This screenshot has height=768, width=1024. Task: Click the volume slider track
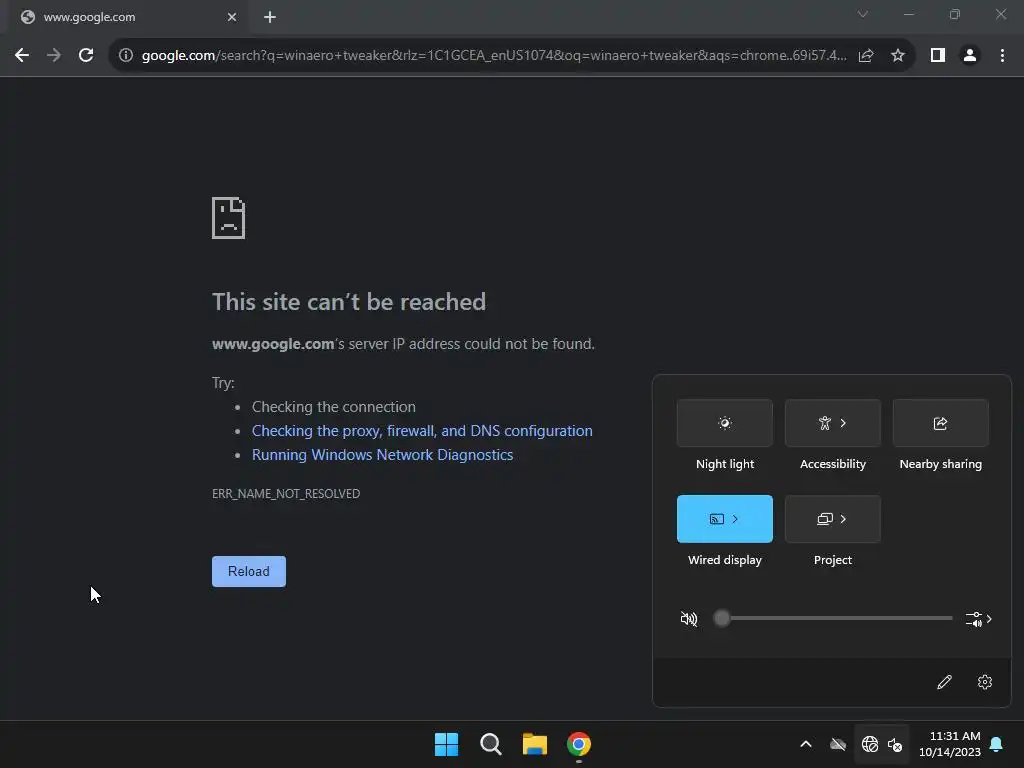[833, 618]
